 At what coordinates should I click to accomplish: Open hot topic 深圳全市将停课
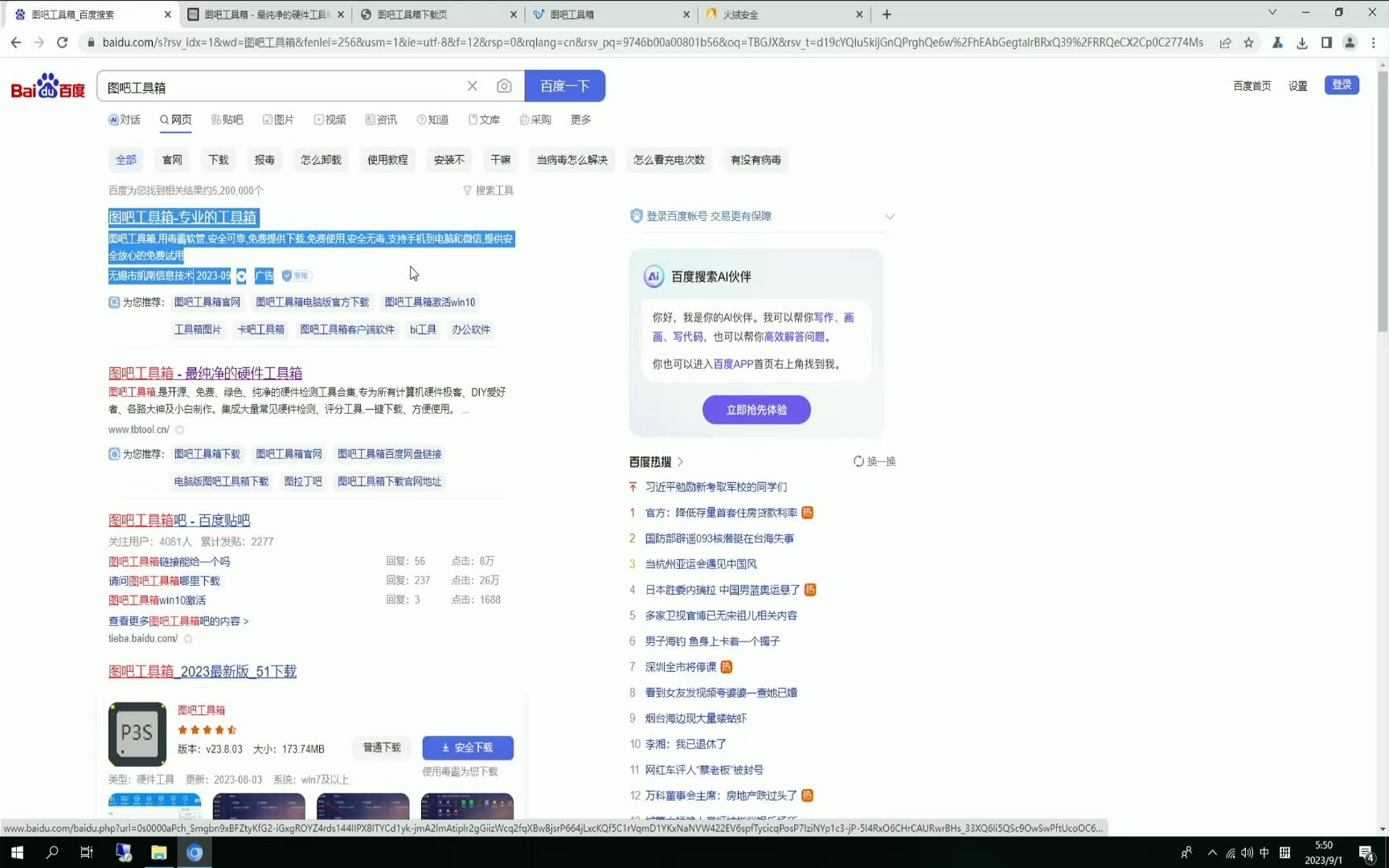click(x=681, y=667)
